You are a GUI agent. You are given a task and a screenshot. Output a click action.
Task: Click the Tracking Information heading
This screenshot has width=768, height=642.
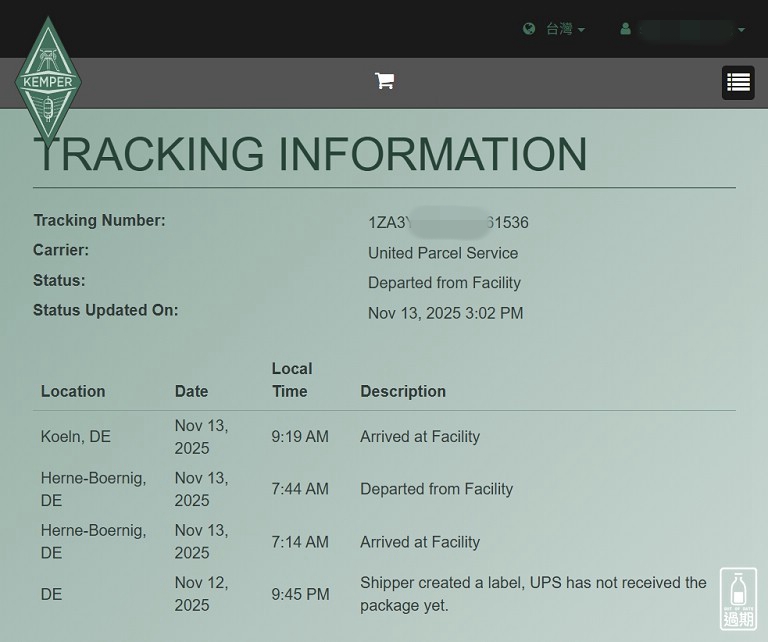(x=310, y=154)
